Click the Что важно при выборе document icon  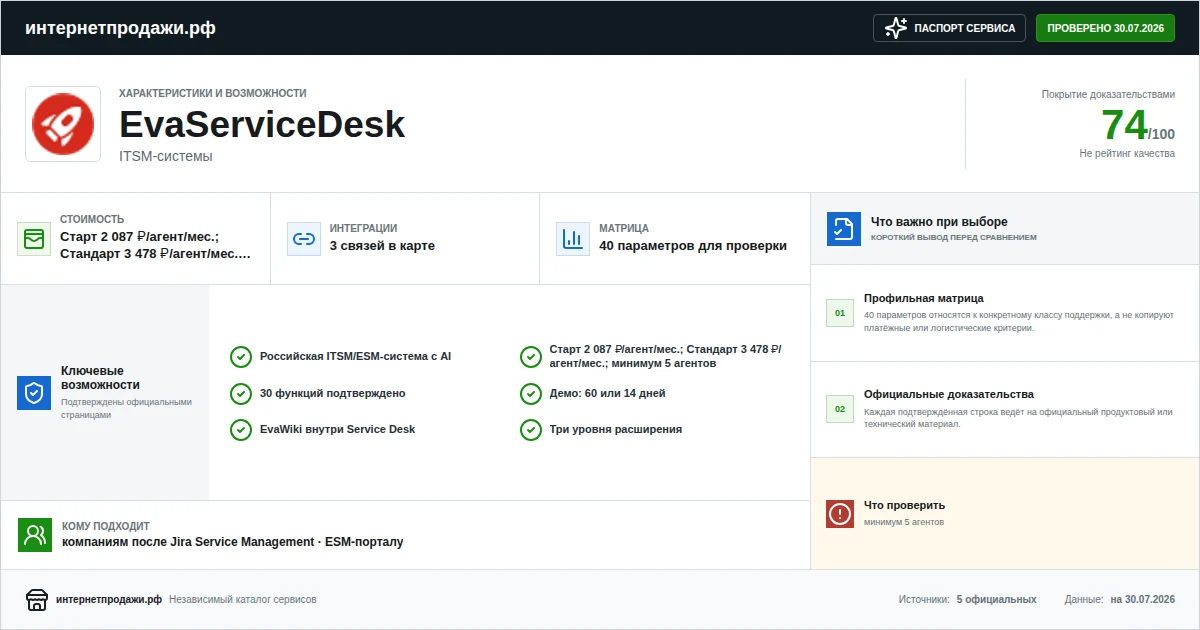pyautogui.click(x=844, y=229)
